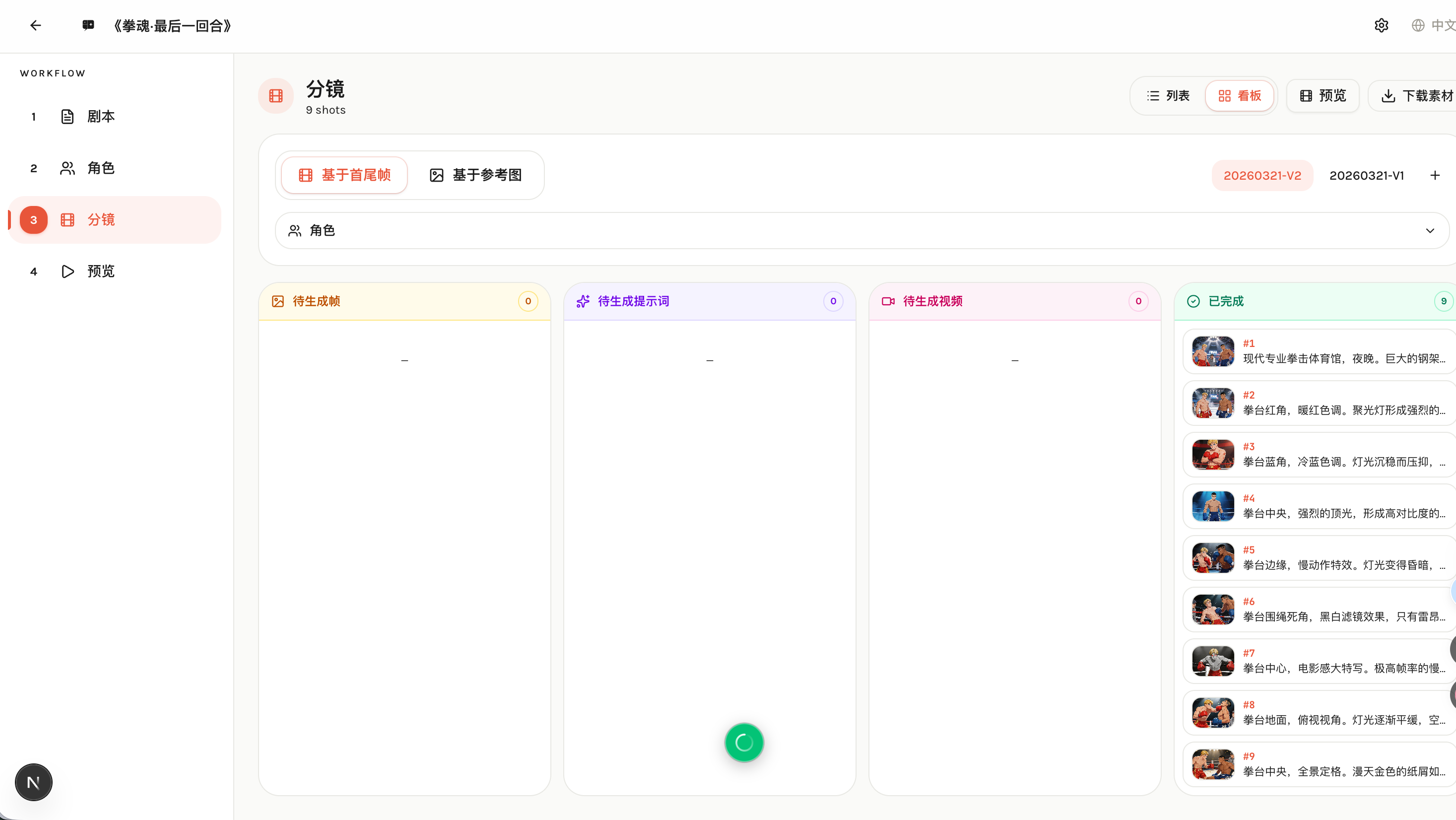Image resolution: width=1456 pixels, height=820 pixels.
Task: Open the settings gear icon
Action: coord(1381,25)
